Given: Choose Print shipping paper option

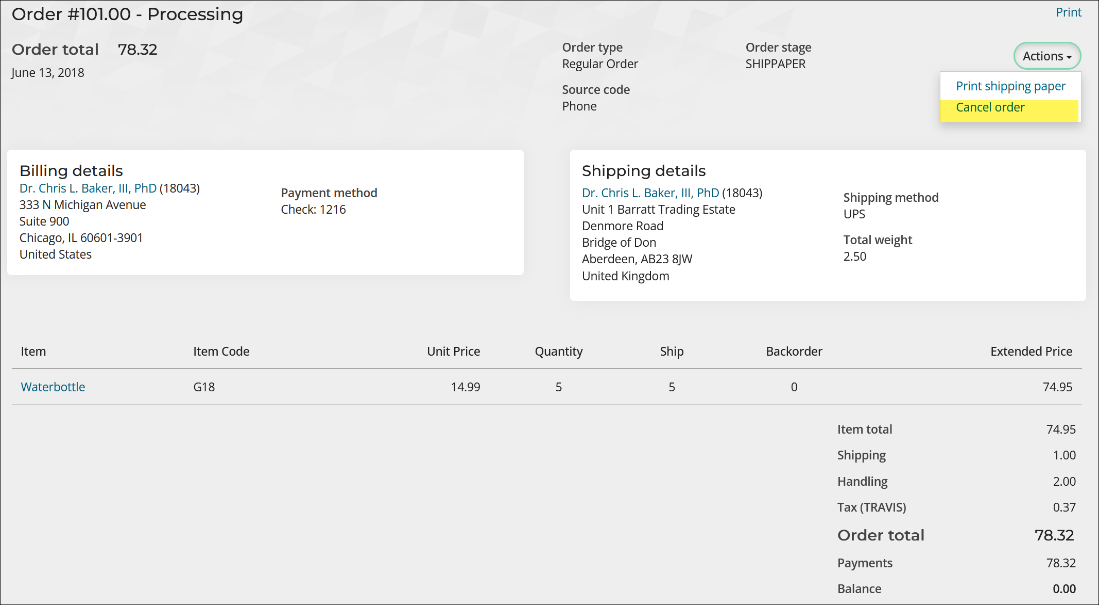Looking at the screenshot, I should (1009, 86).
